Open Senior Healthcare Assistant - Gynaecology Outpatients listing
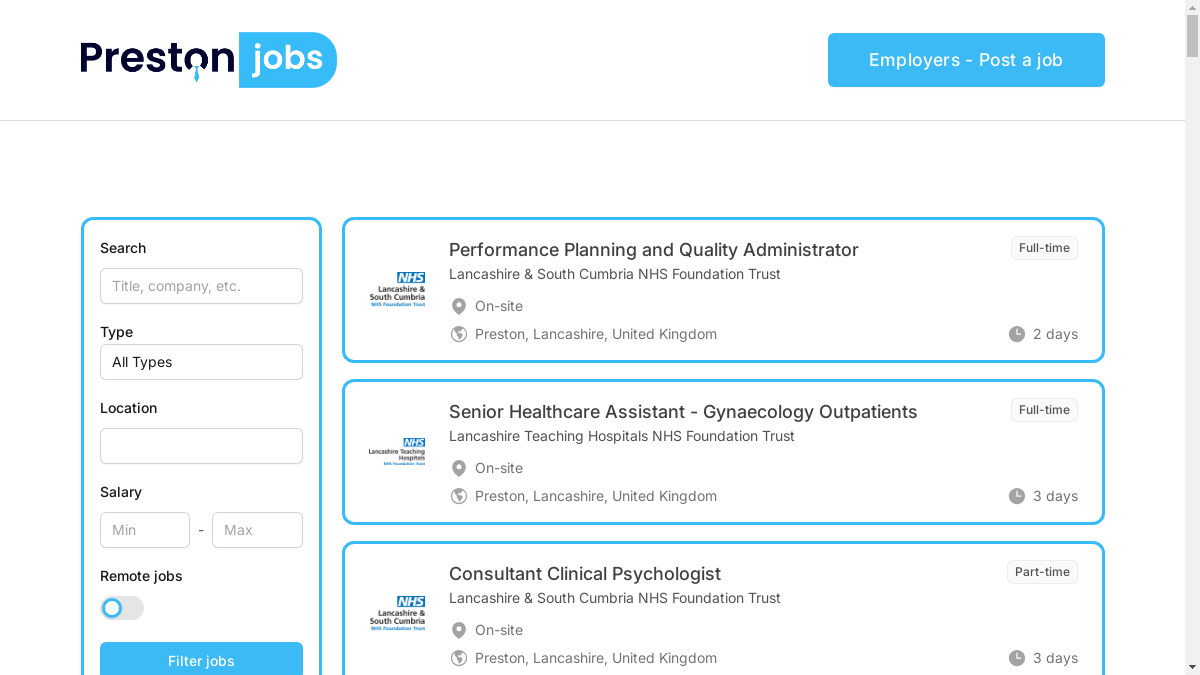Viewport: 1200px width, 675px height. (x=682, y=412)
